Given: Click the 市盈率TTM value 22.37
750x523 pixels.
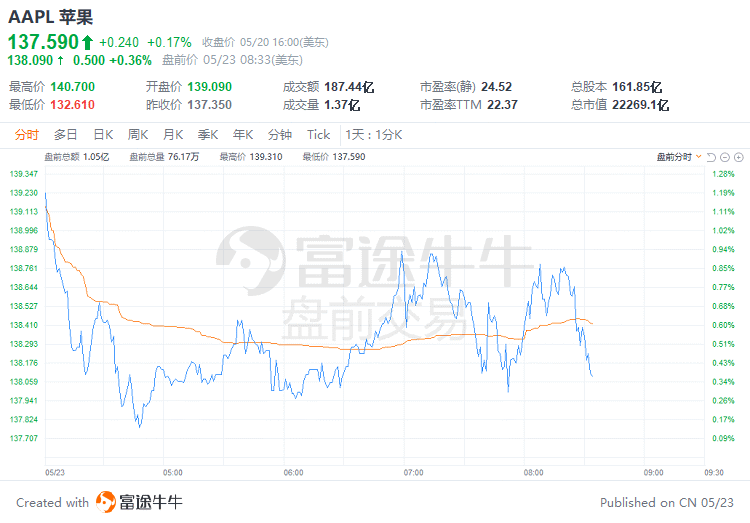Looking at the screenshot, I should 502,104.
